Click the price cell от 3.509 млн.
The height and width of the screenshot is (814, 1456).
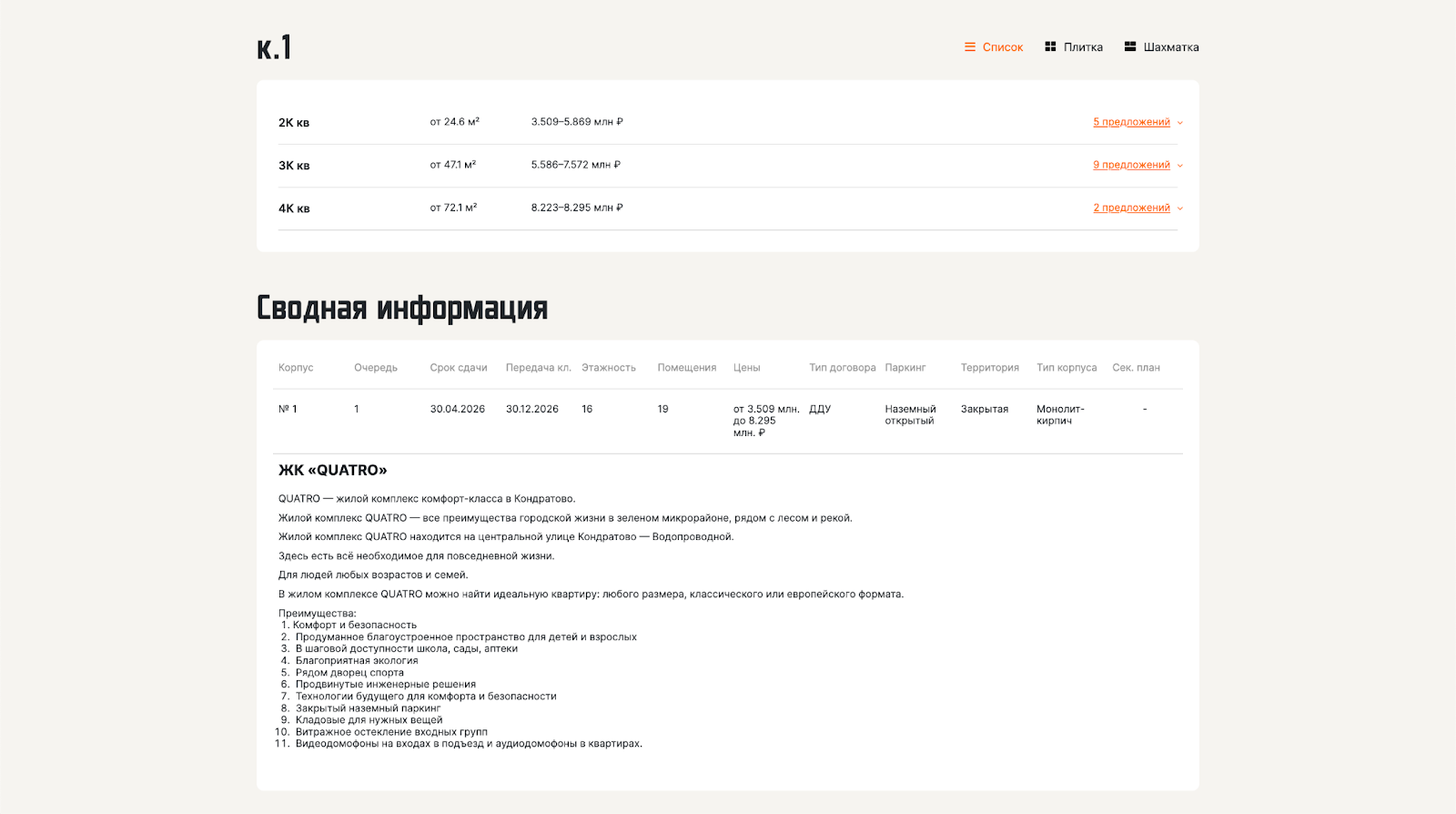pyautogui.click(x=766, y=421)
